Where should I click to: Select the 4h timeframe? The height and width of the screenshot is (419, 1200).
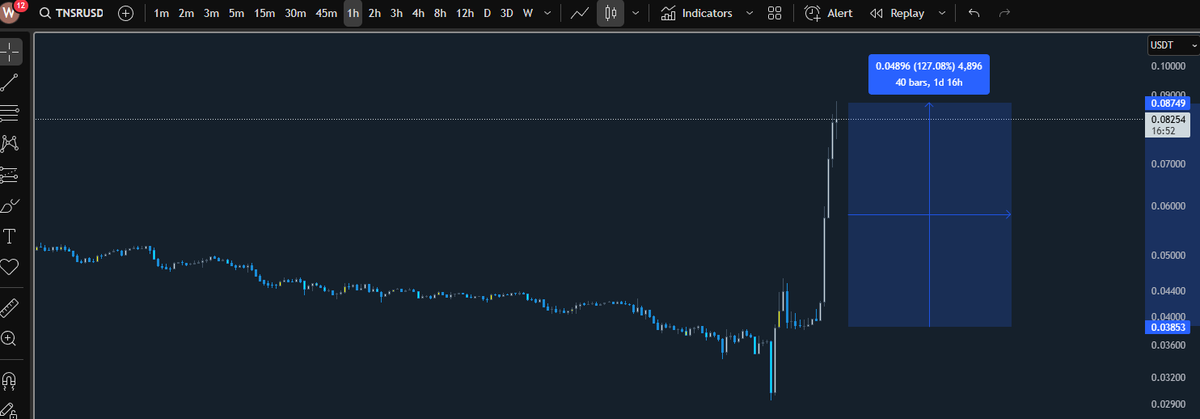[x=418, y=14]
